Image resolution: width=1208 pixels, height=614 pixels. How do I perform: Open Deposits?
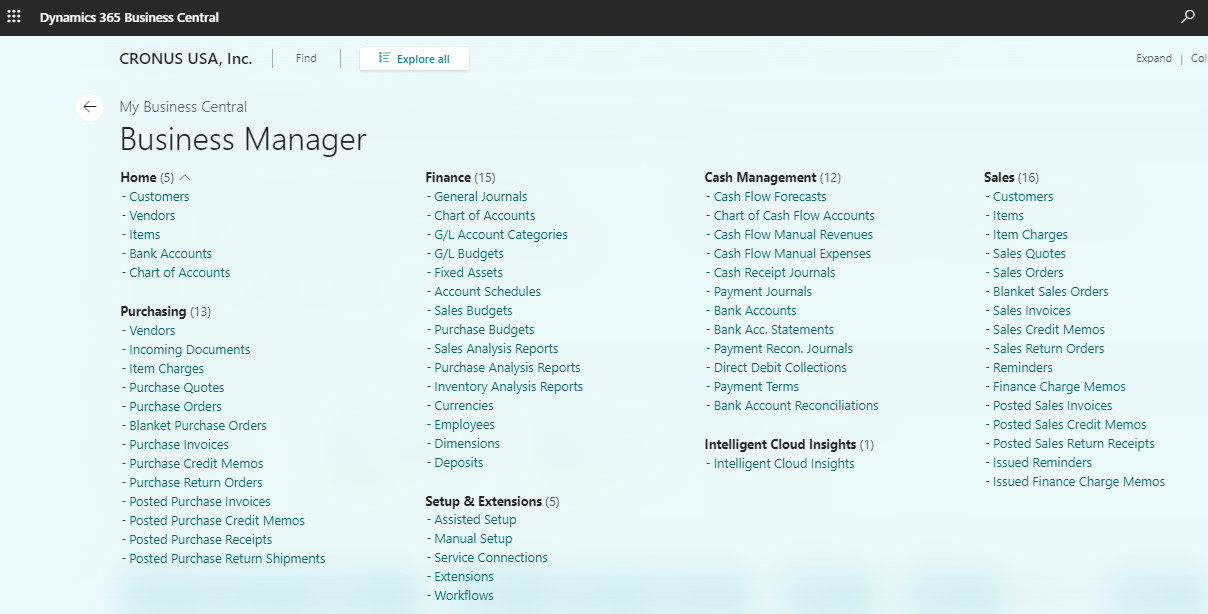(458, 463)
